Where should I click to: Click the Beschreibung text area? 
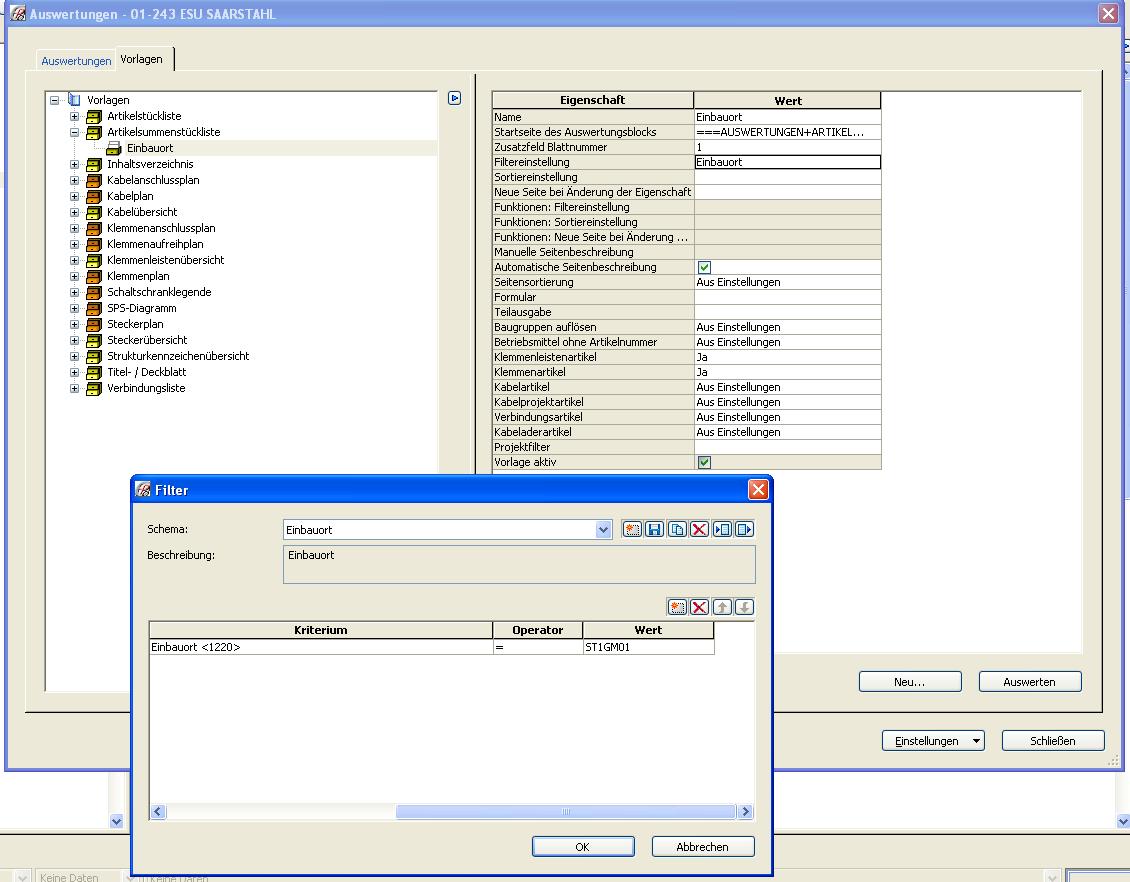click(519, 564)
